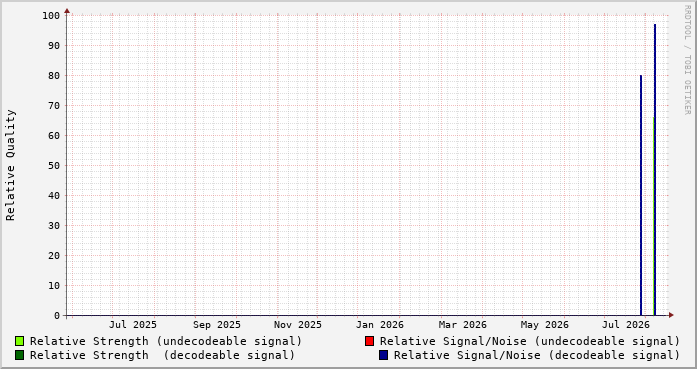
Task: Click the Jul 2026 axis label
Action: (x=626, y=325)
